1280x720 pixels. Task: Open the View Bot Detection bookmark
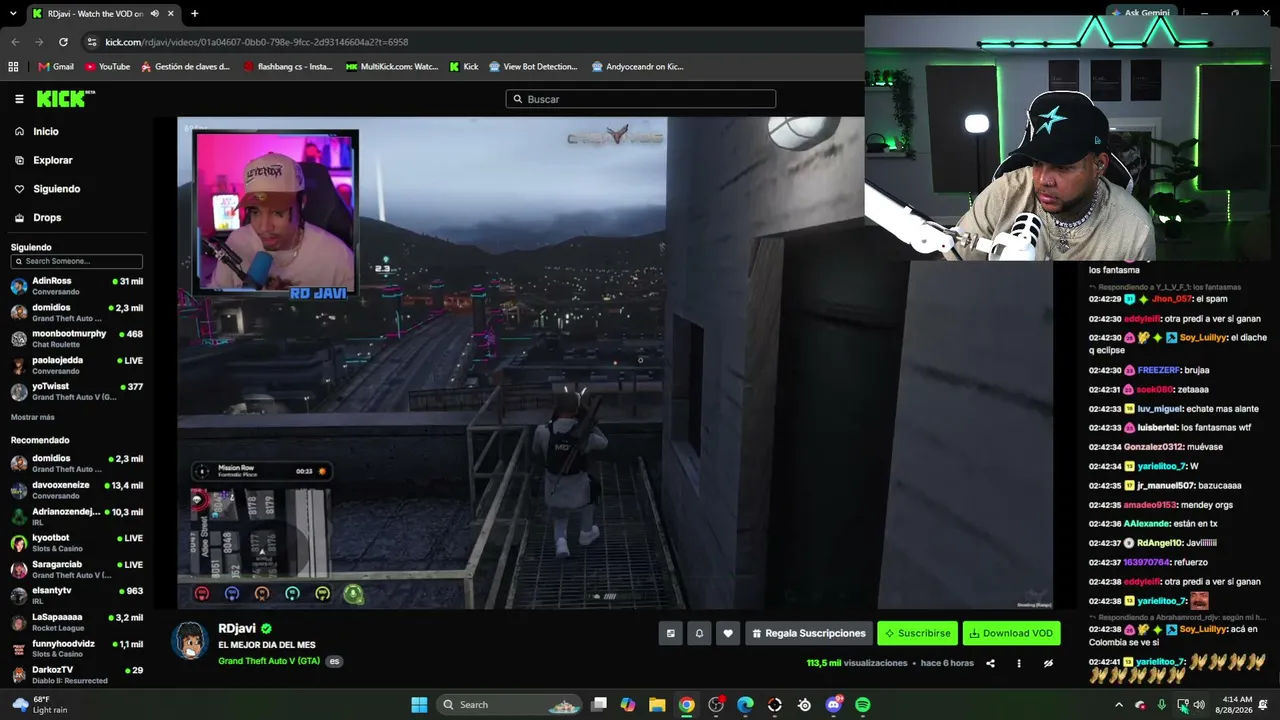click(x=533, y=67)
